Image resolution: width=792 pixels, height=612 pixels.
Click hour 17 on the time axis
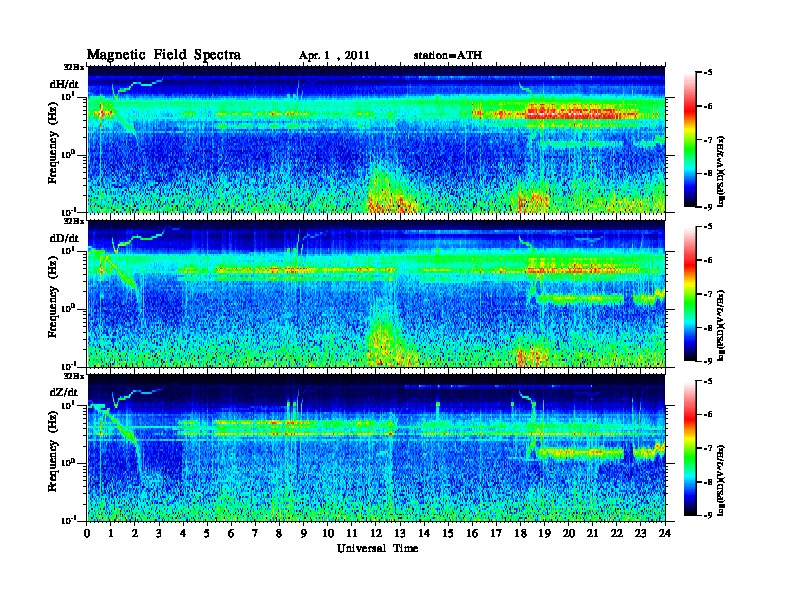(x=497, y=534)
